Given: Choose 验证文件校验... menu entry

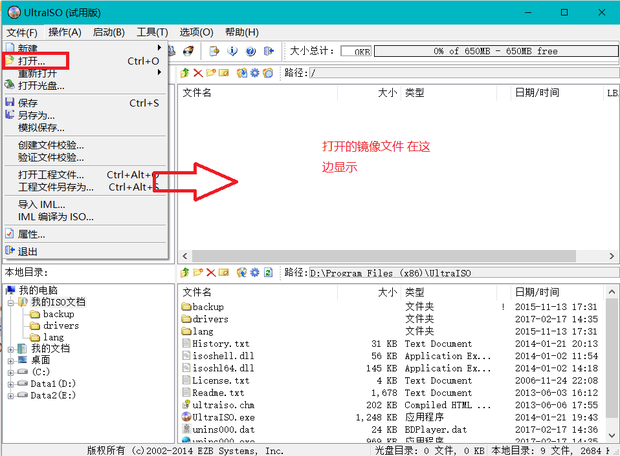Looking at the screenshot, I should (85, 157).
